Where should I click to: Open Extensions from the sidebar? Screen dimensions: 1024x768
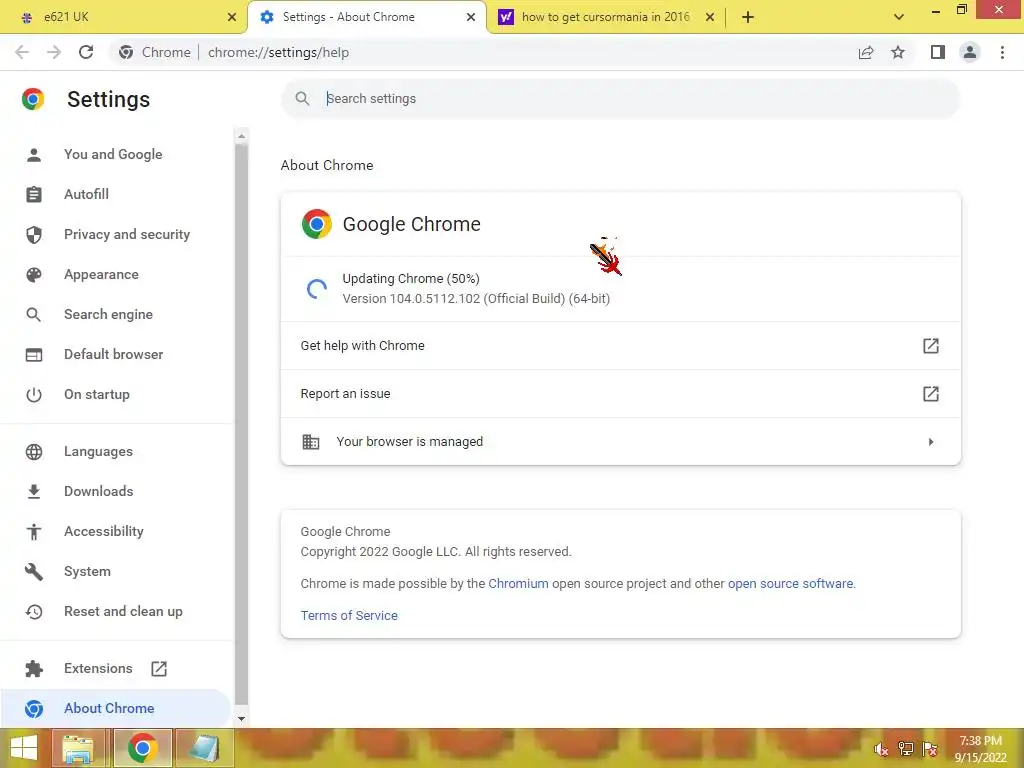pos(98,668)
